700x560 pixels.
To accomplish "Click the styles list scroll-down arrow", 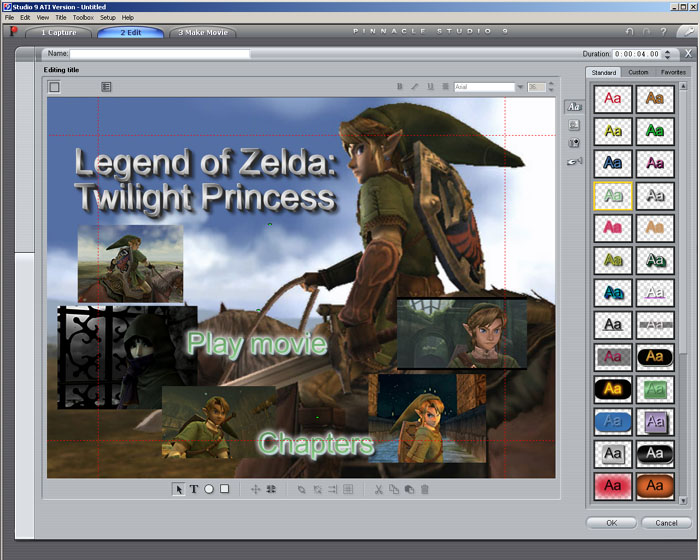I will pyautogui.click(x=683, y=501).
